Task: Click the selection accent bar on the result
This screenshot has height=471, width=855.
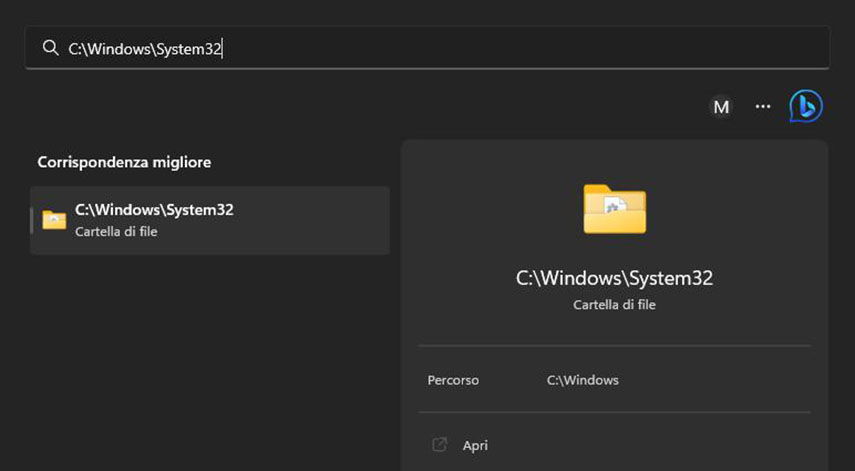Action: [33, 220]
